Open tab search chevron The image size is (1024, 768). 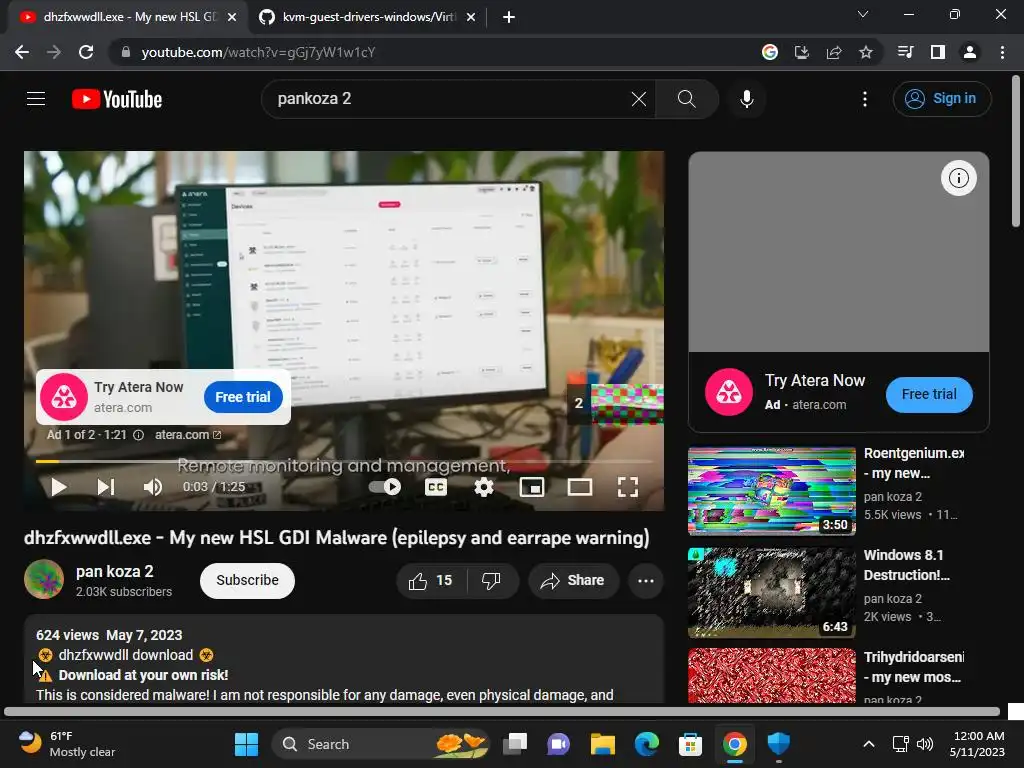coord(863,14)
